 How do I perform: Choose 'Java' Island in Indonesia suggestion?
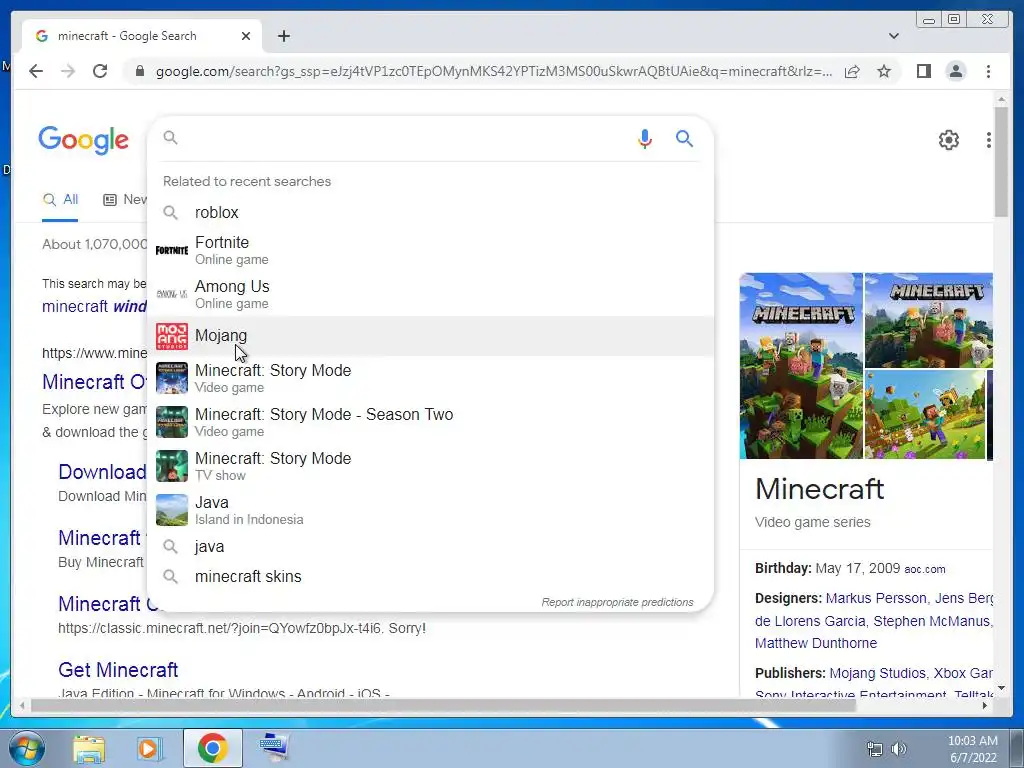[431, 510]
